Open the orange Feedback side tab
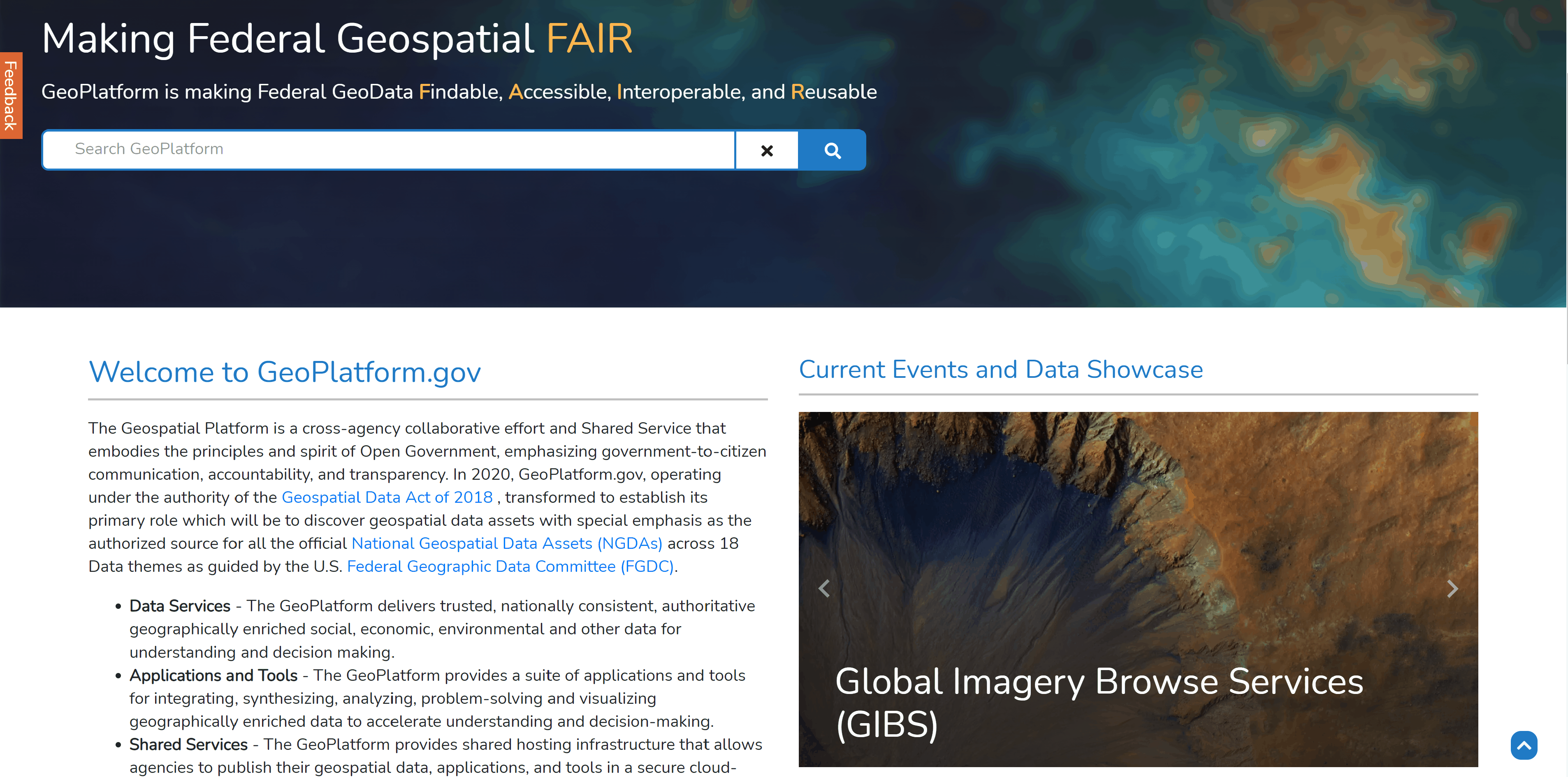This screenshot has width=1568, height=777. tap(11, 95)
